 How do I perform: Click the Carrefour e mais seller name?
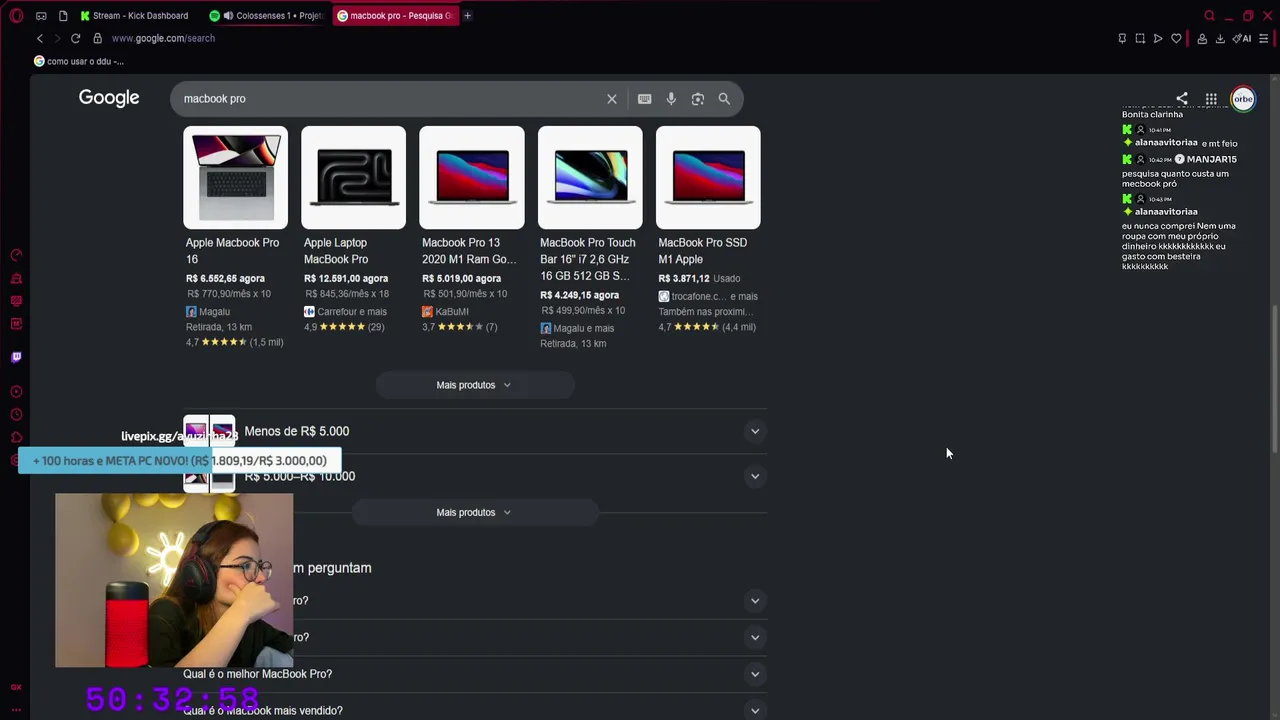[350, 312]
